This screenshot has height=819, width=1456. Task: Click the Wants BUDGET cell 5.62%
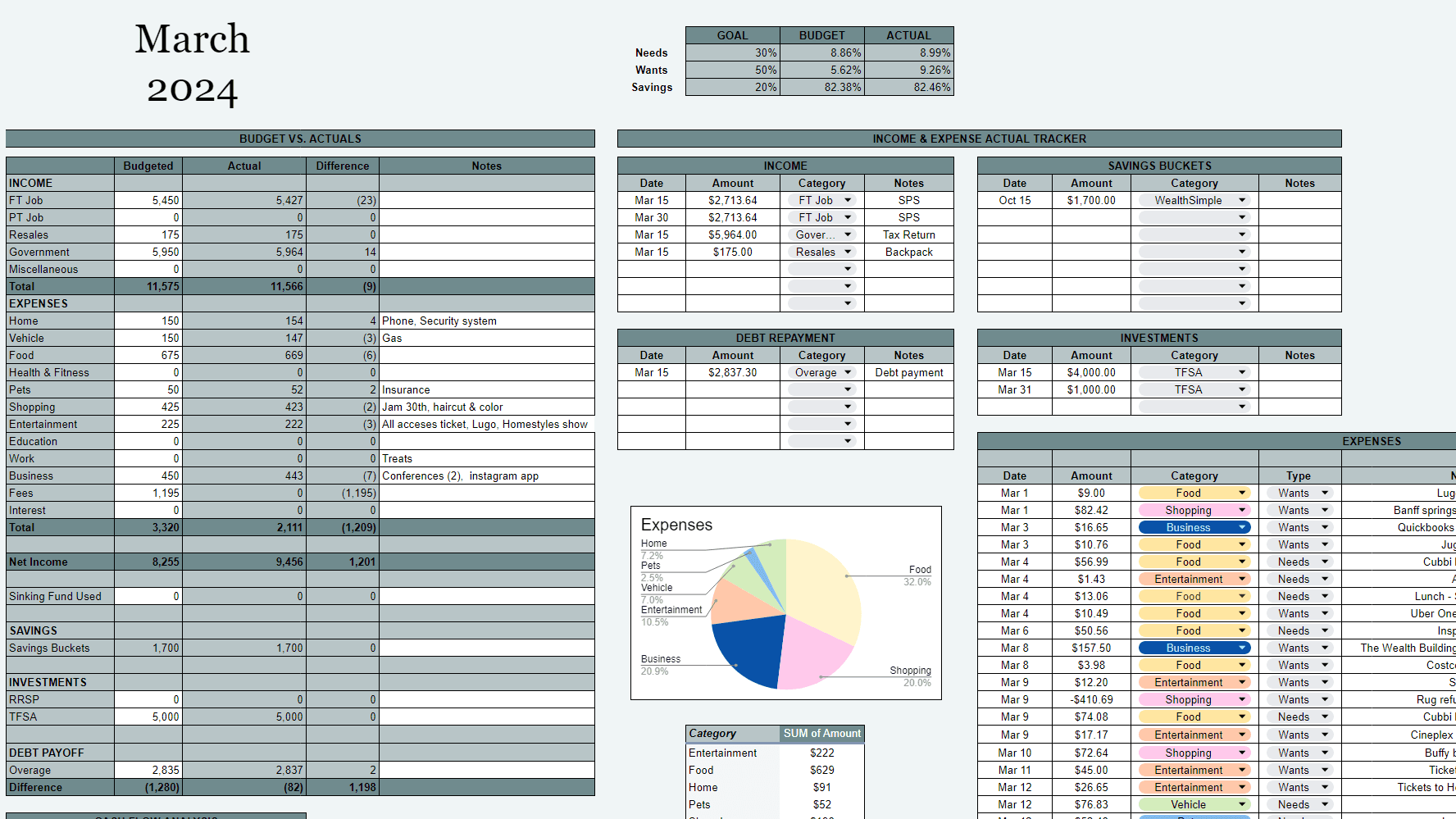pos(822,70)
